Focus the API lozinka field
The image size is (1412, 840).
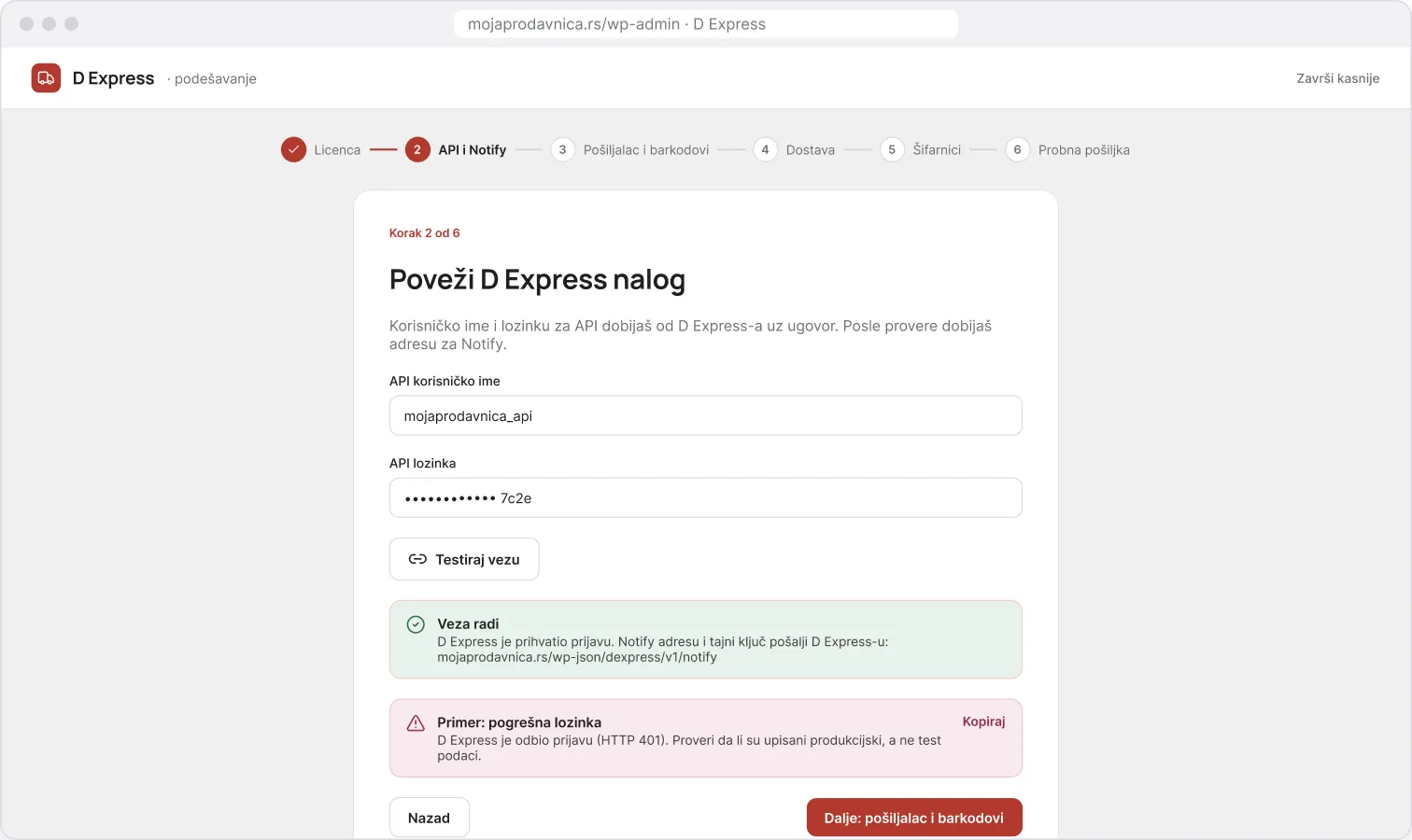tap(706, 497)
